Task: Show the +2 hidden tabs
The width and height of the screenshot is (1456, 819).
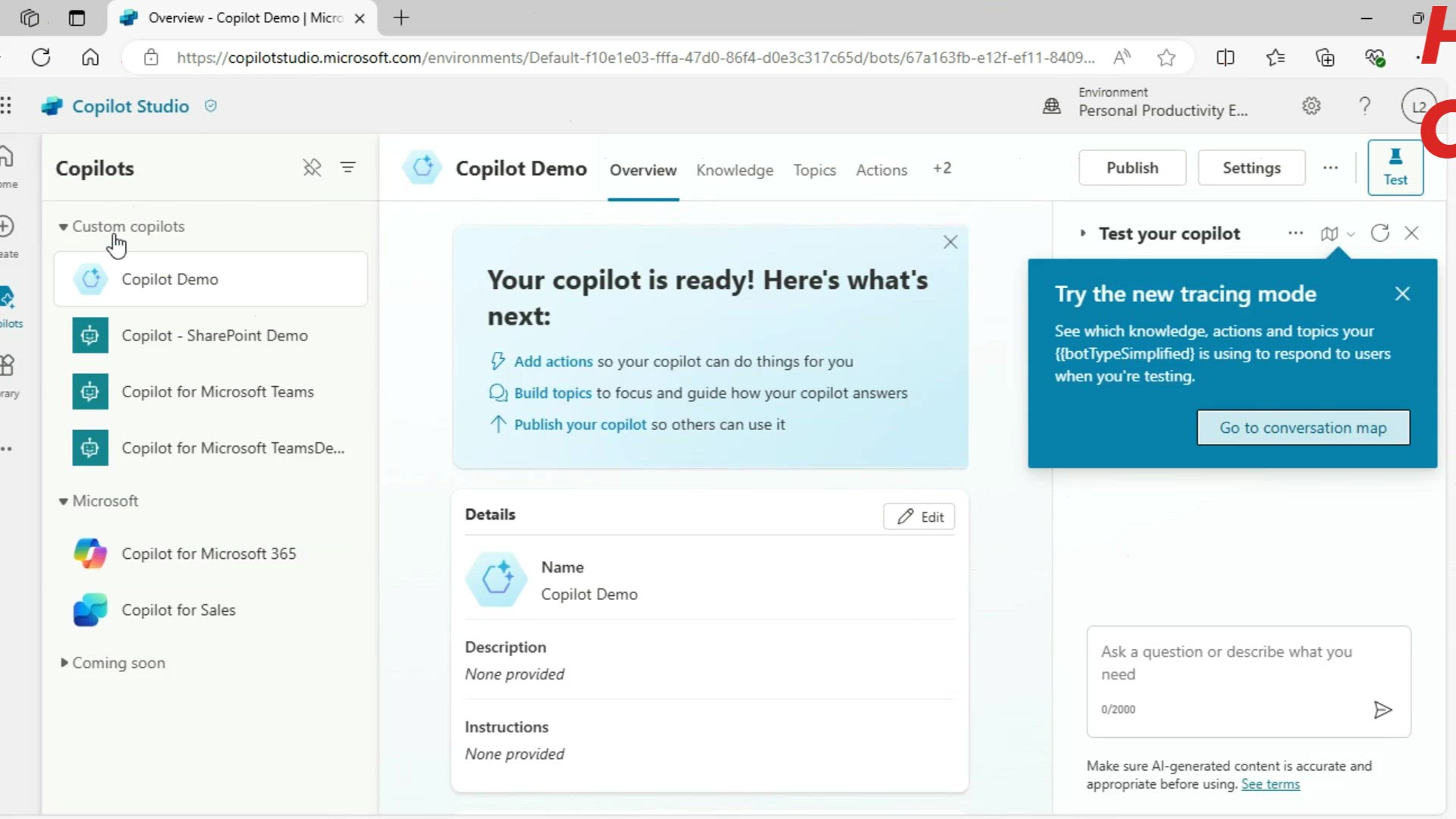Action: pyautogui.click(x=942, y=168)
